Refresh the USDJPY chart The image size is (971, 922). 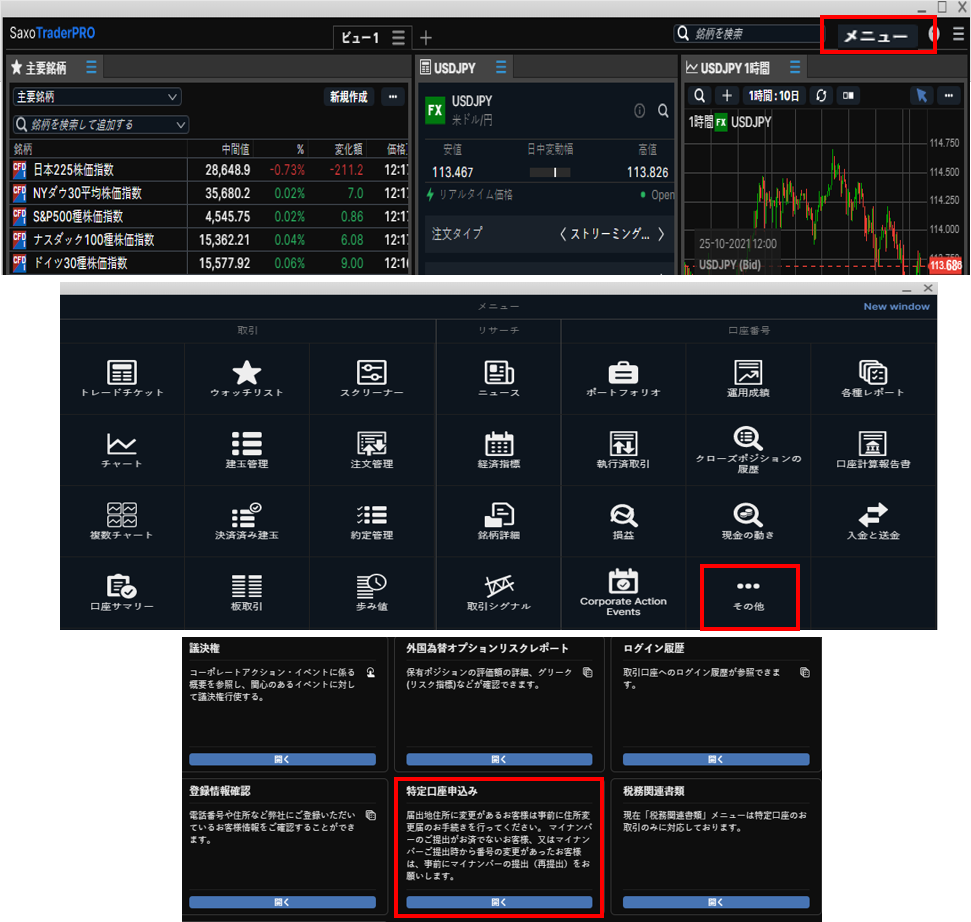click(x=821, y=95)
